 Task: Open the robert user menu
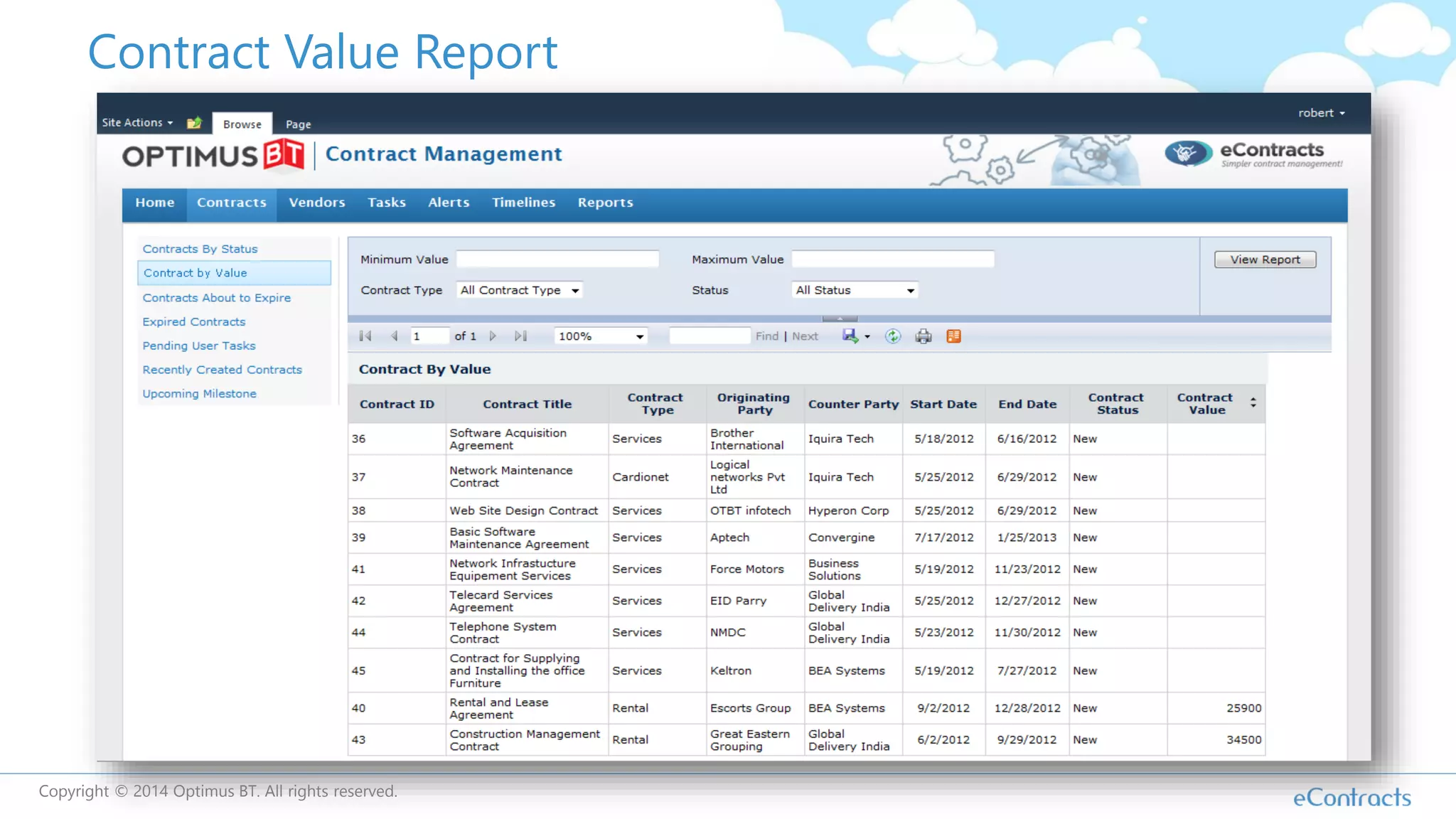[1321, 113]
